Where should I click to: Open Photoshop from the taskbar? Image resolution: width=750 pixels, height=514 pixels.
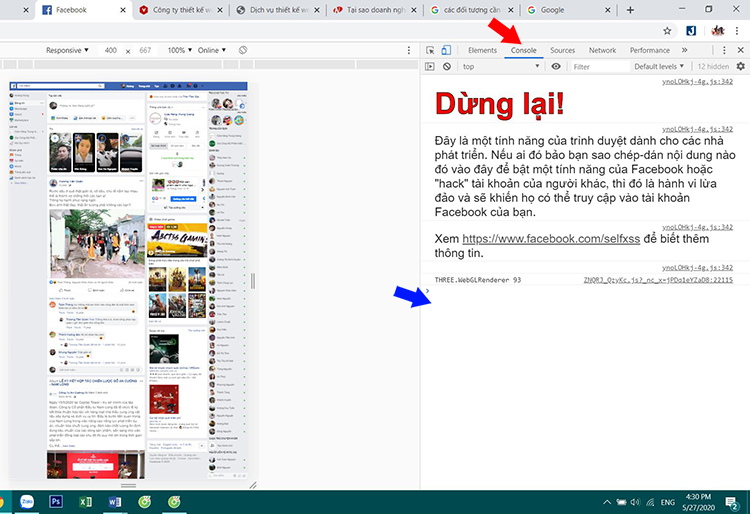(56, 502)
